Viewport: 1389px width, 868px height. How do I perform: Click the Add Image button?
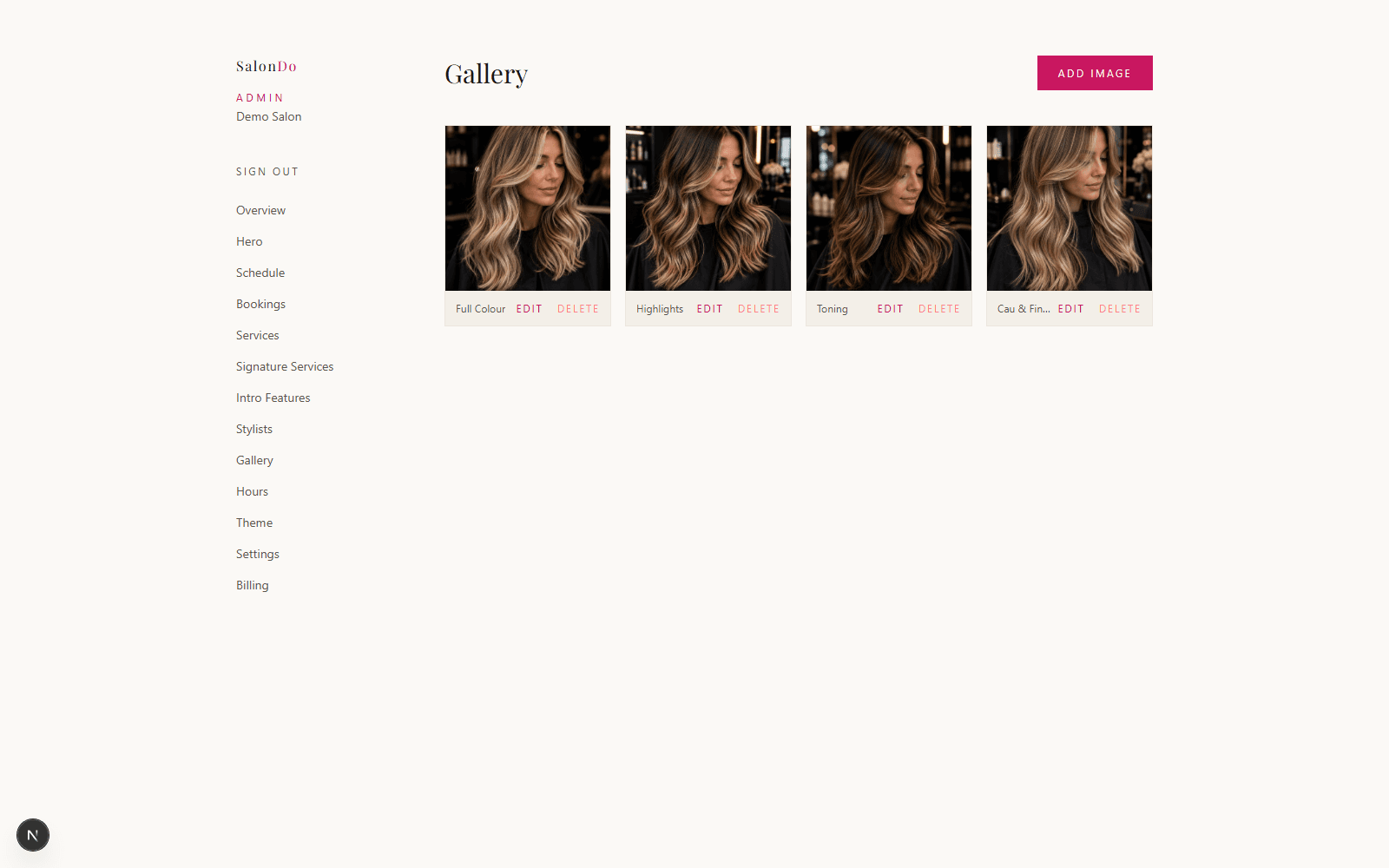[x=1095, y=73]
